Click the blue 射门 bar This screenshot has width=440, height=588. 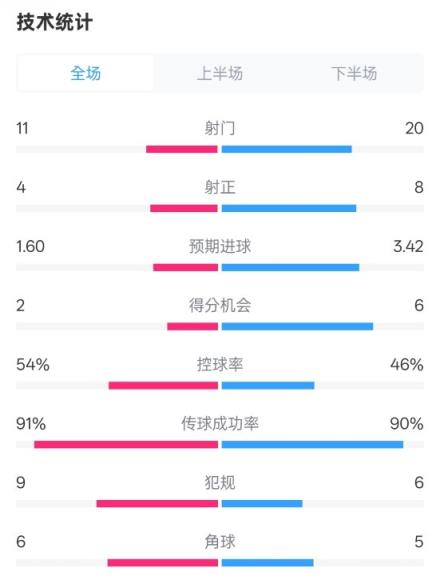pos(287,149)
